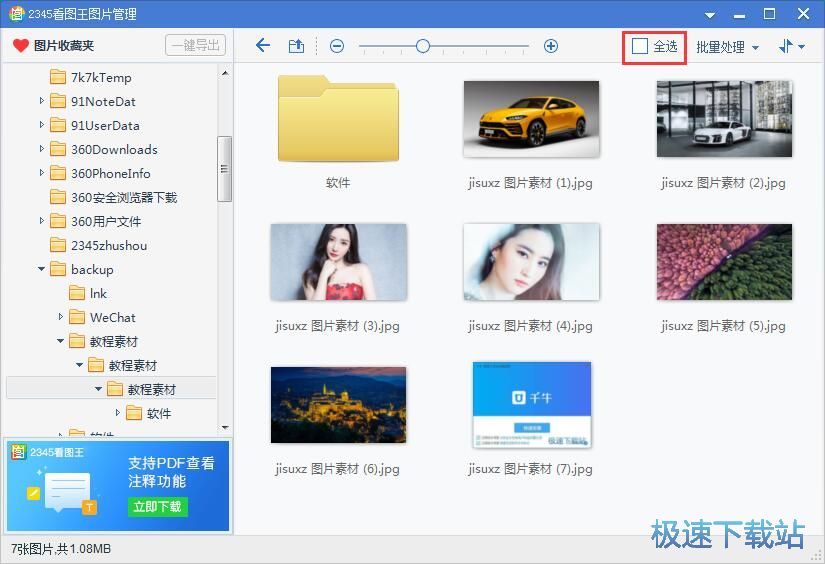825x564 pixels.
Task: Select the yellow car image (1)
Action: (x=531, y=119)
